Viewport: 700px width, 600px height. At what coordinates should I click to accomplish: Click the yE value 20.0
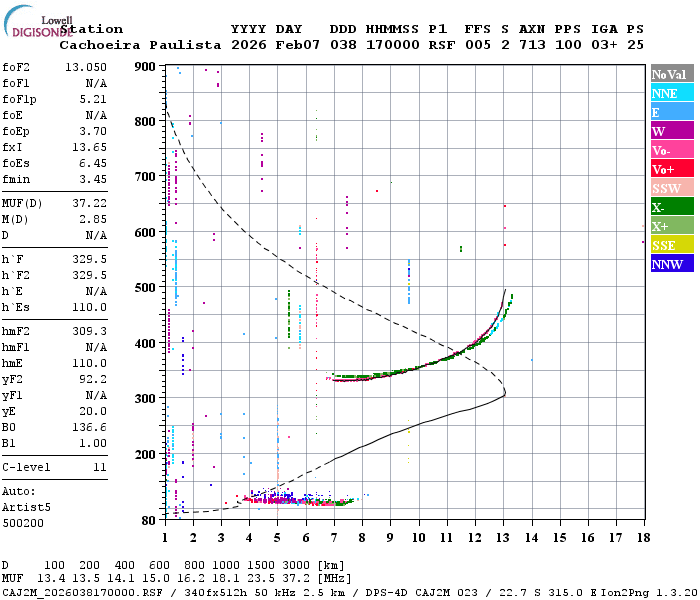pyautogui.click(x=93, y=411)
